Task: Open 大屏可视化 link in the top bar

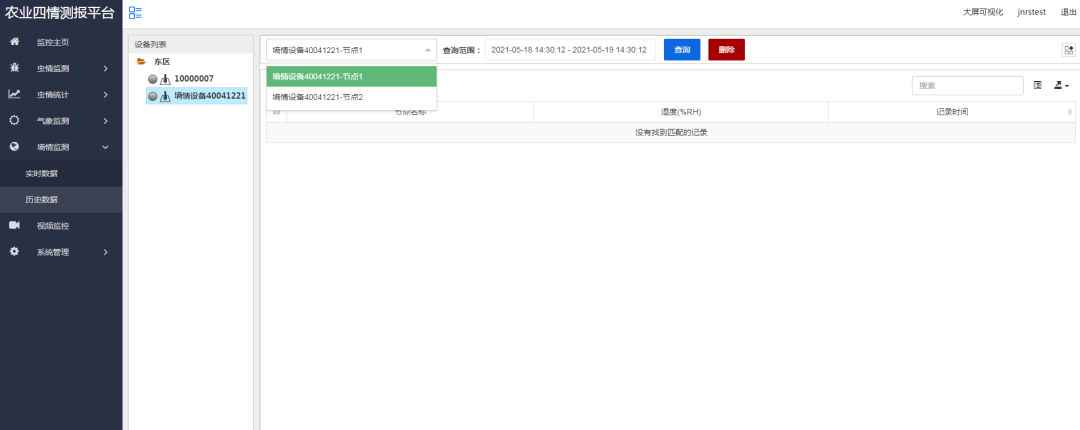Action: click(983, 12)
